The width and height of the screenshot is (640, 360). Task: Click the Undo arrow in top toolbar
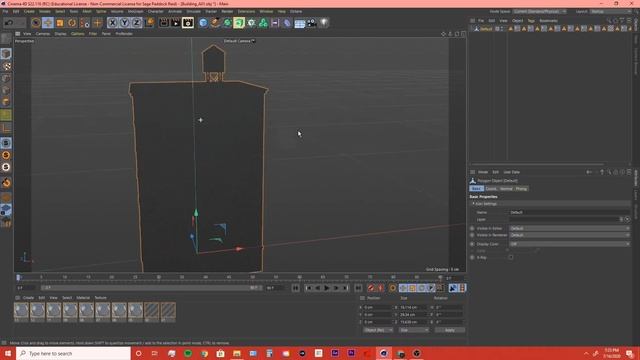(x=9, y=23)
